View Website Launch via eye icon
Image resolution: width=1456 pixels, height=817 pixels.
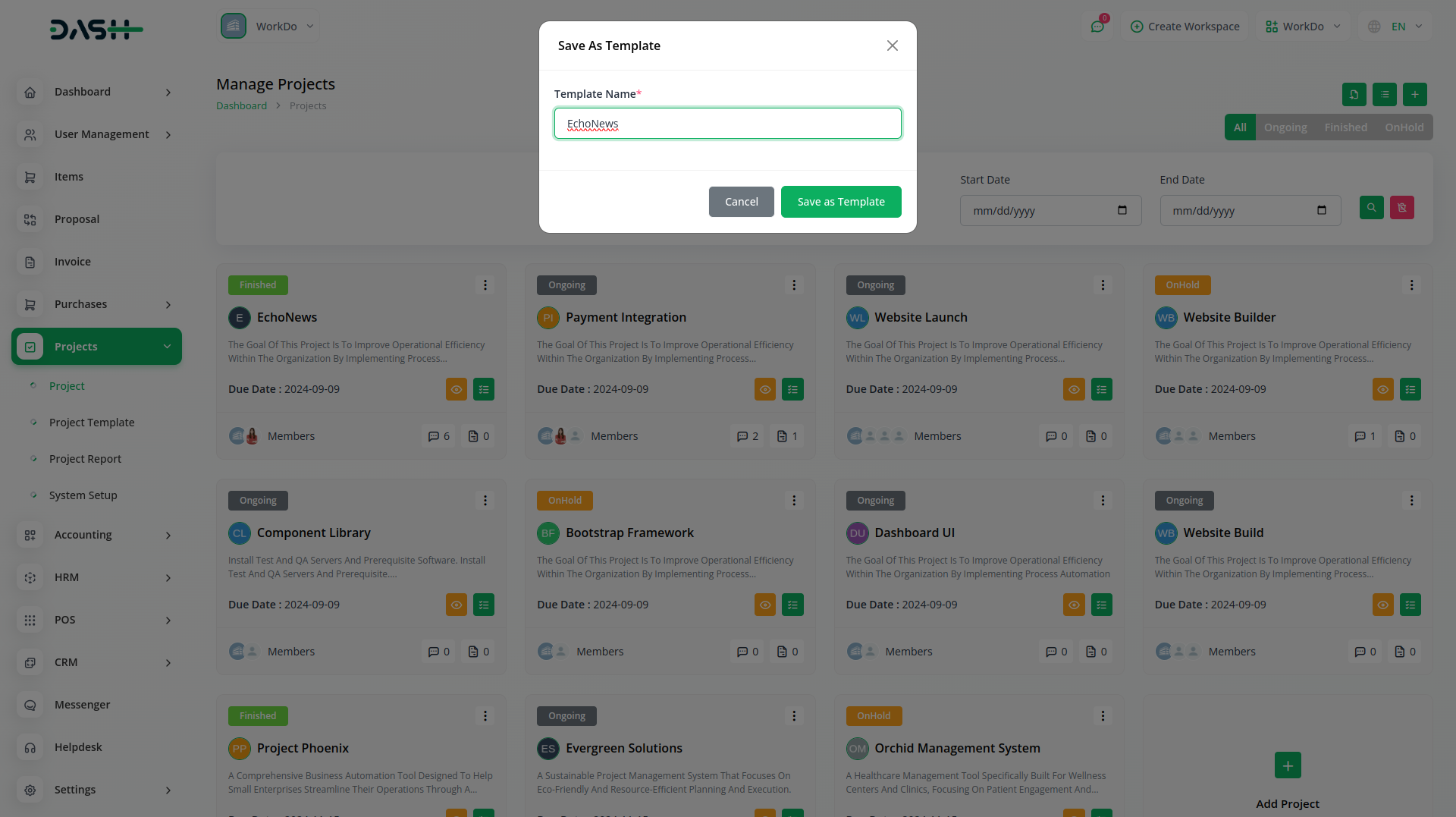click(x=1074, y=389)
